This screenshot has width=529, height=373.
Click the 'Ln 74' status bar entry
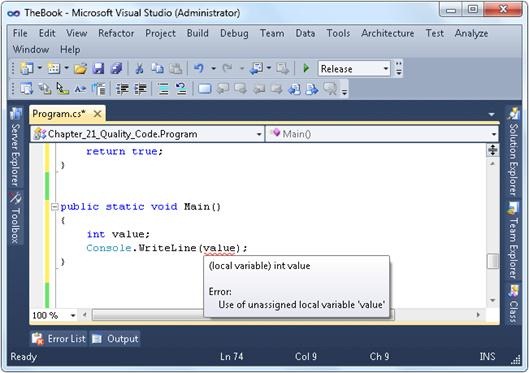231,356
